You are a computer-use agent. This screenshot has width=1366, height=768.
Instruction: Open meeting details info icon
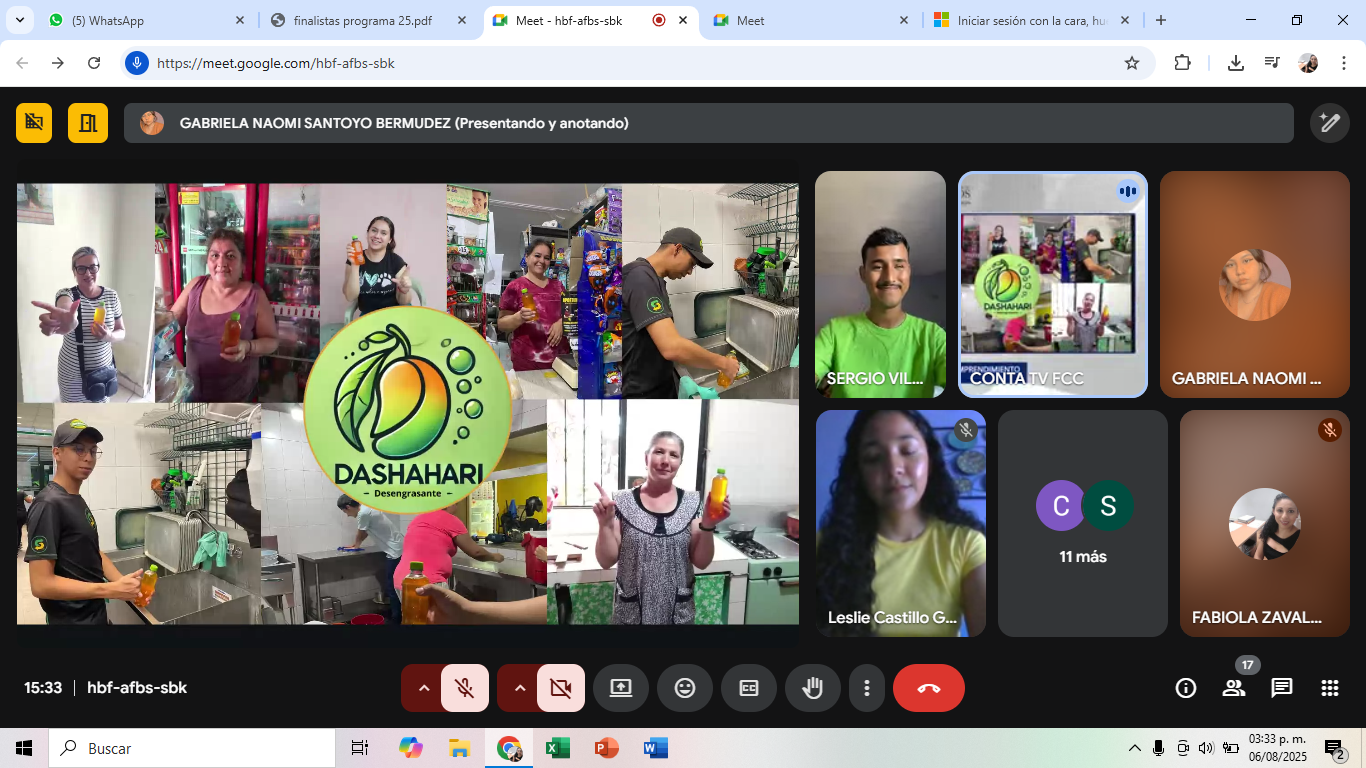[x=1186, y=688]
